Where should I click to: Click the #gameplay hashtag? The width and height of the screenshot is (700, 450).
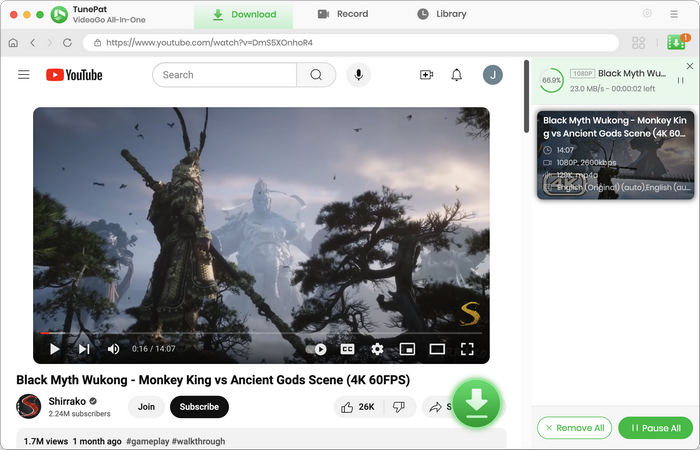pos(147,441)
